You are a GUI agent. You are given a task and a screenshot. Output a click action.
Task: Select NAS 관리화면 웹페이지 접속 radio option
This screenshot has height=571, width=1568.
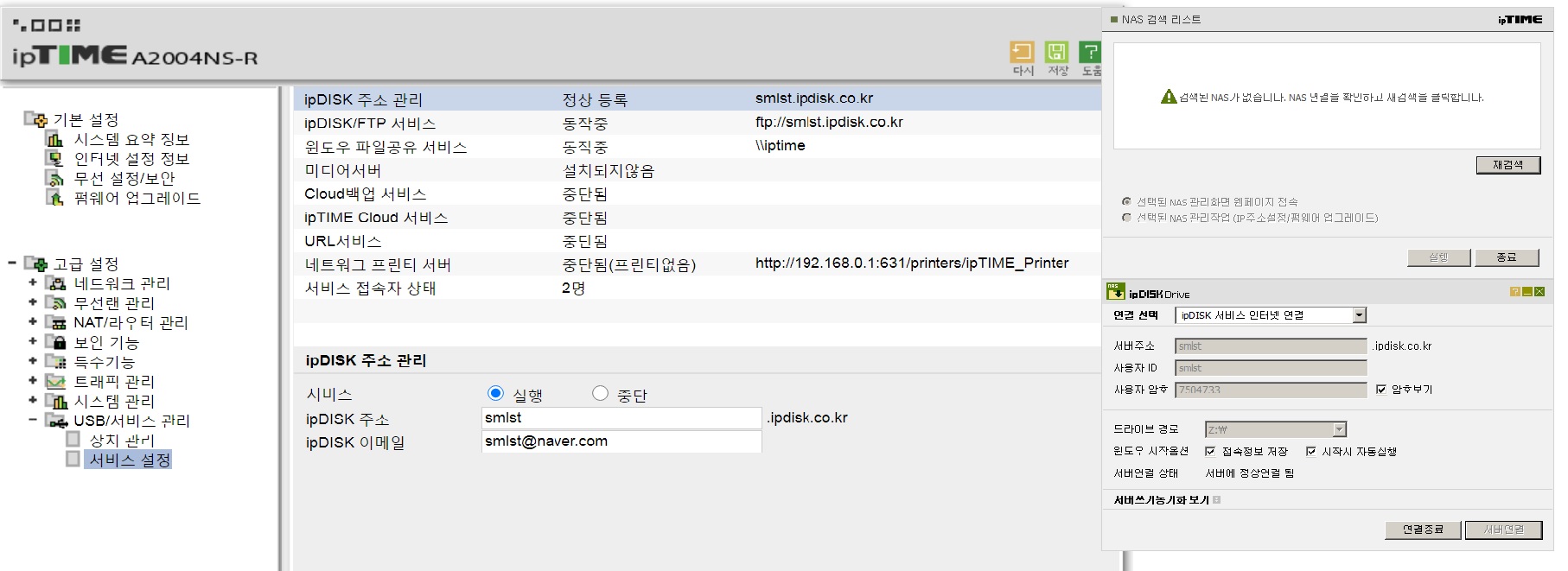coord(1126,201)
